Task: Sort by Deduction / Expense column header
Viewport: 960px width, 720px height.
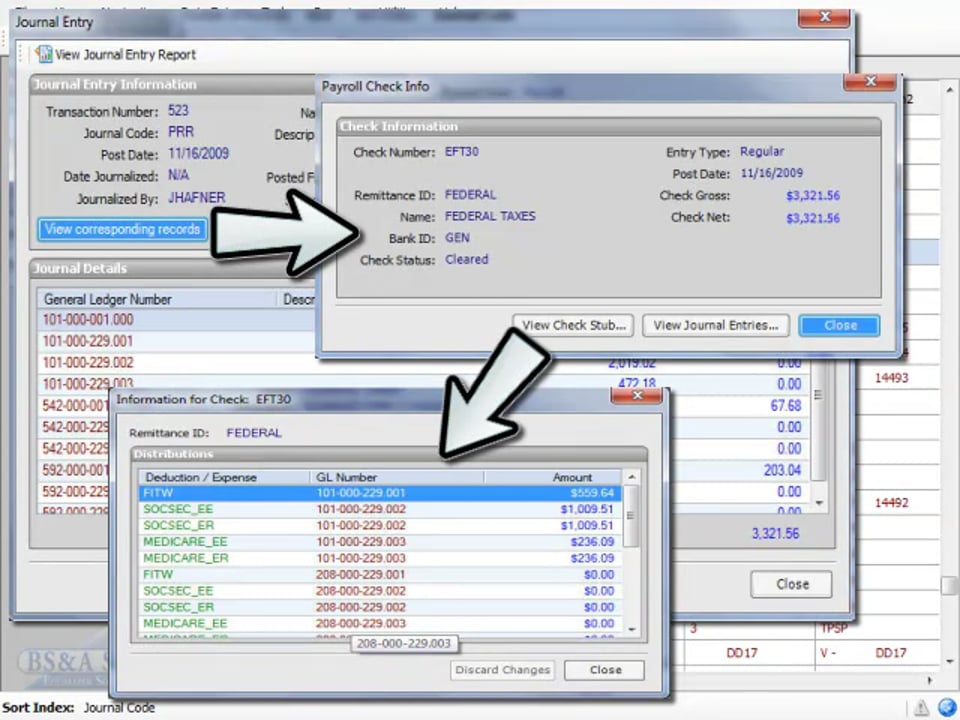Action: pyautogui.click(x=225, y=478)
